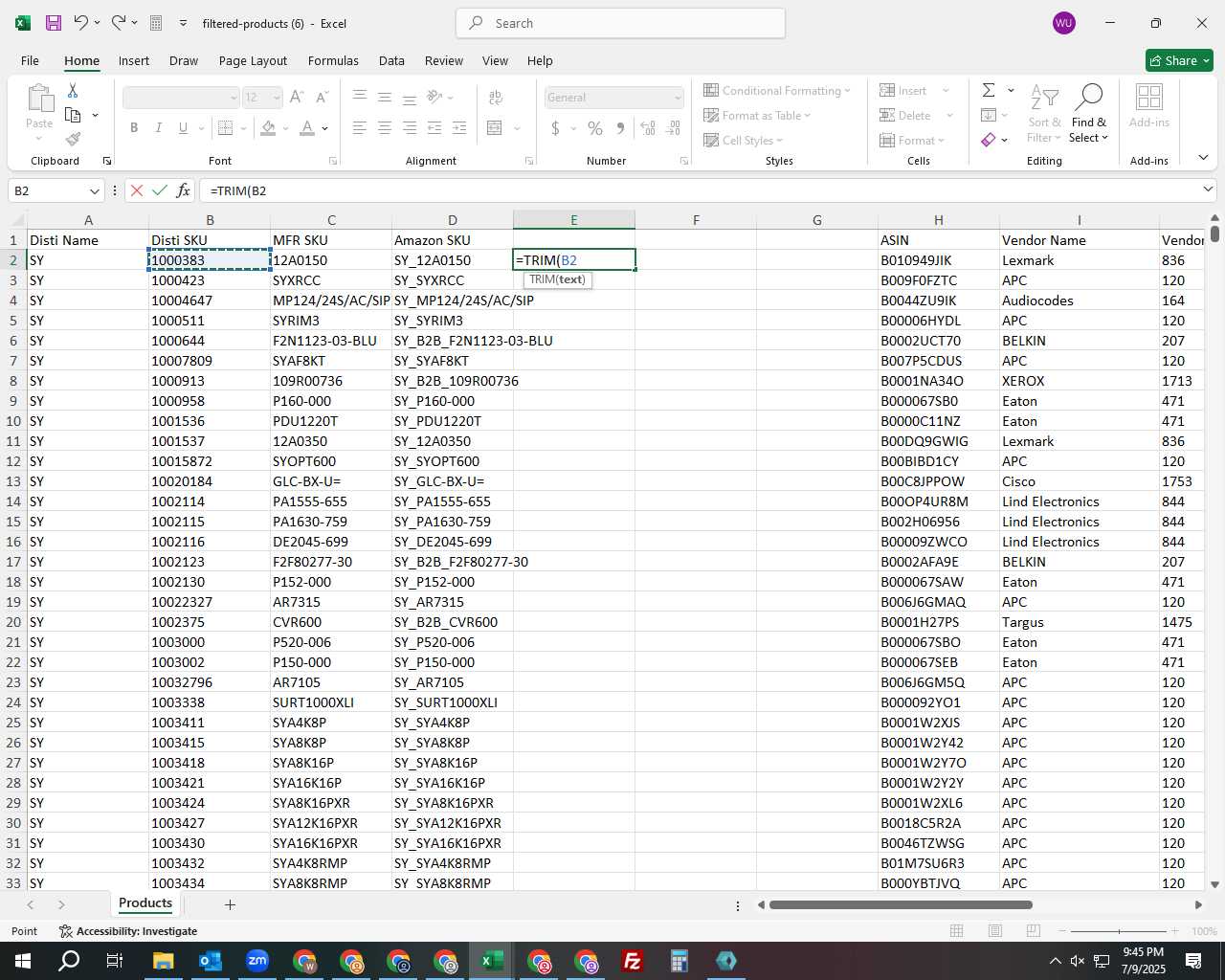The image size is (1225, 980).
Task: Expand the formula bar
Action: (x=1208, y=189)
